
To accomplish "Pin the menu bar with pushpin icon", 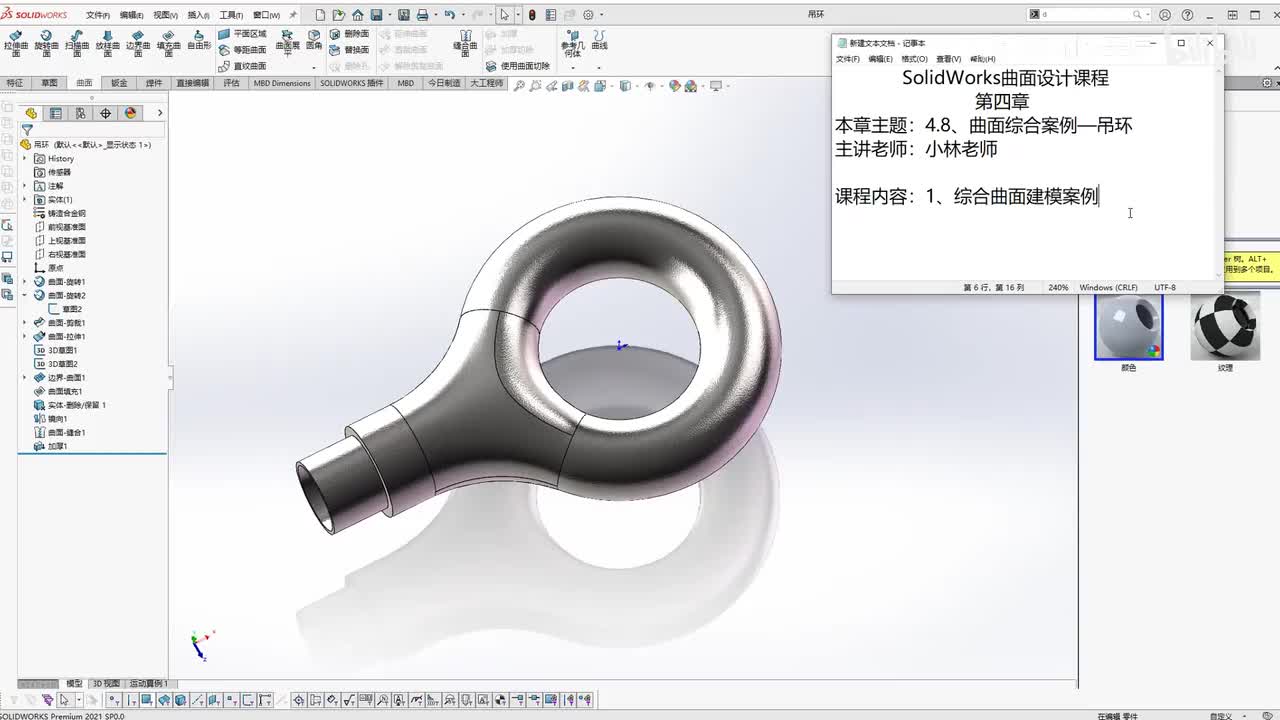I will [293, 15].
